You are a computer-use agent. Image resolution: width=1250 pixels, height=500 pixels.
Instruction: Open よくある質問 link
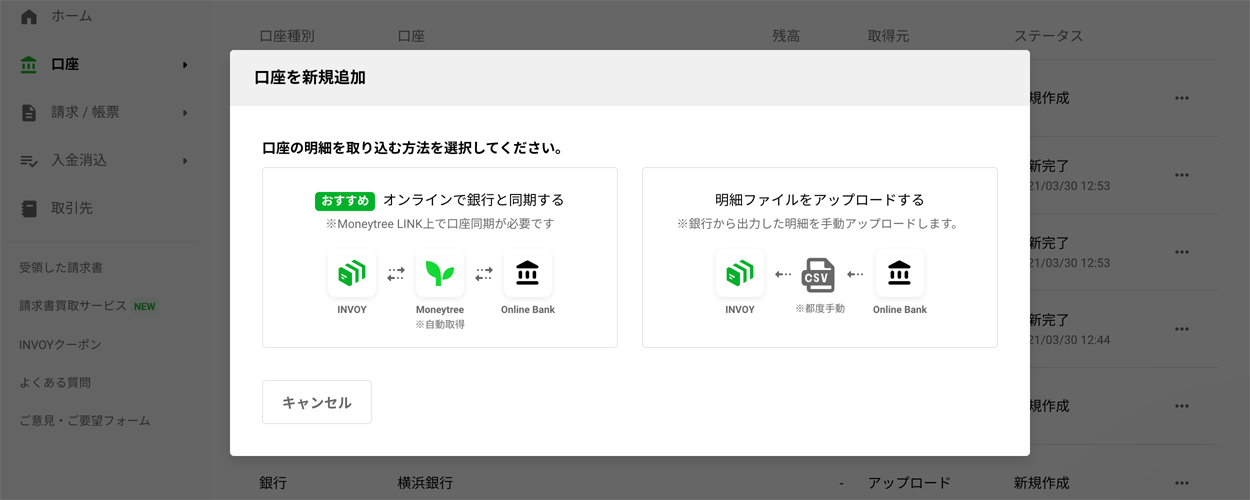point(55,382)
